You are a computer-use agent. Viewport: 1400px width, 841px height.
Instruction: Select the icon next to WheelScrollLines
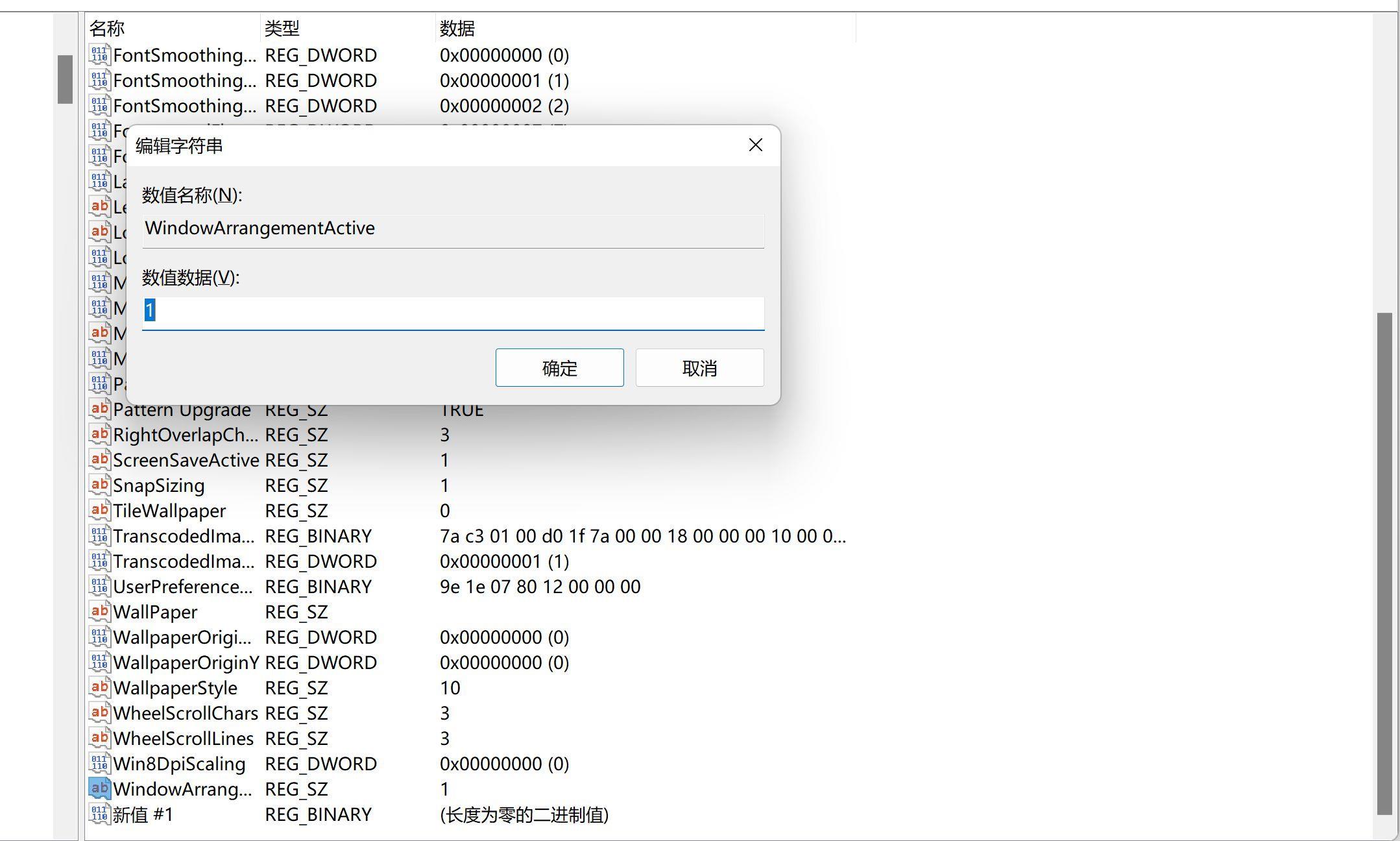click(99, 738)
